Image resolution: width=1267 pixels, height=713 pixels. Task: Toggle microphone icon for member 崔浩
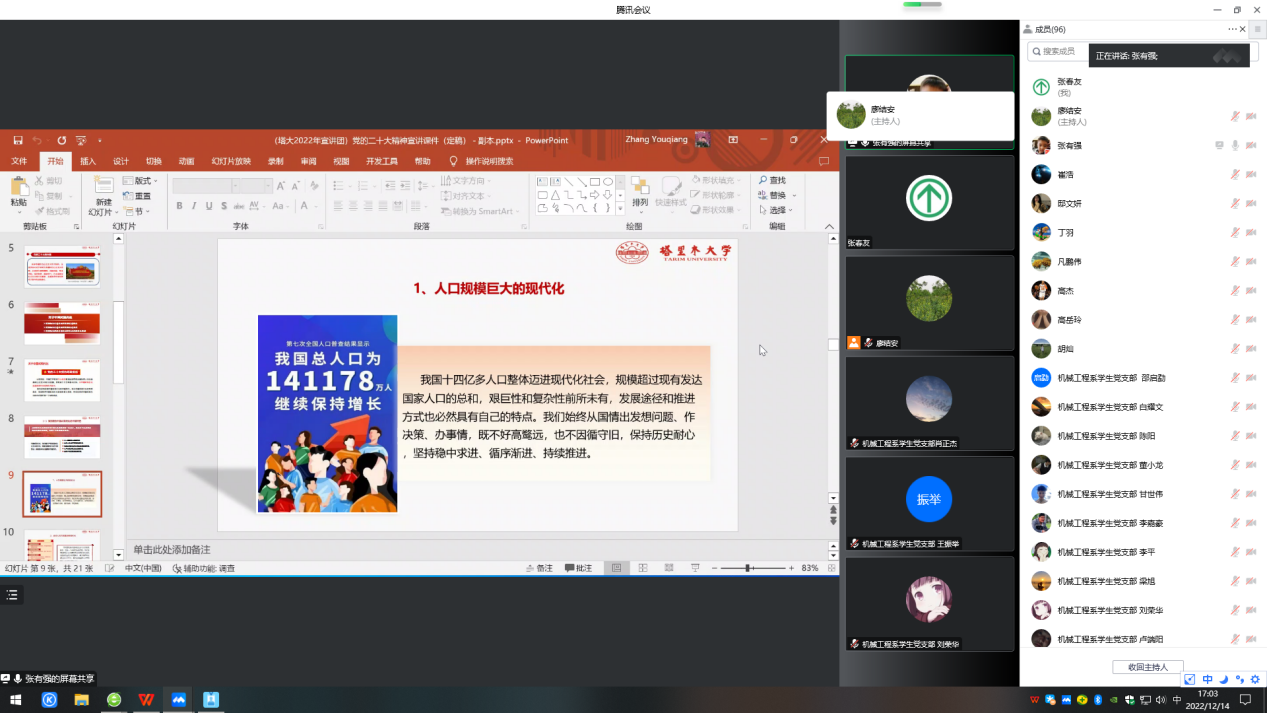(1235, 175)
